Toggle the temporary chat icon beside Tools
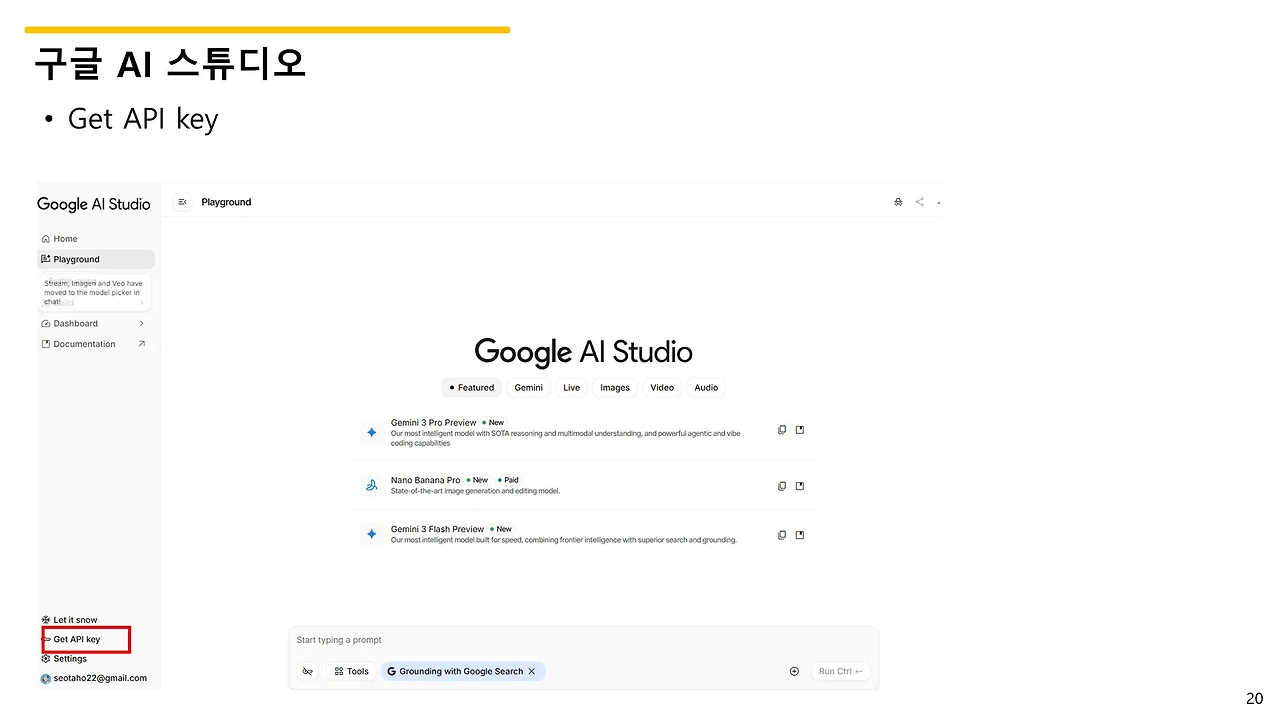 tap(308, 671)
